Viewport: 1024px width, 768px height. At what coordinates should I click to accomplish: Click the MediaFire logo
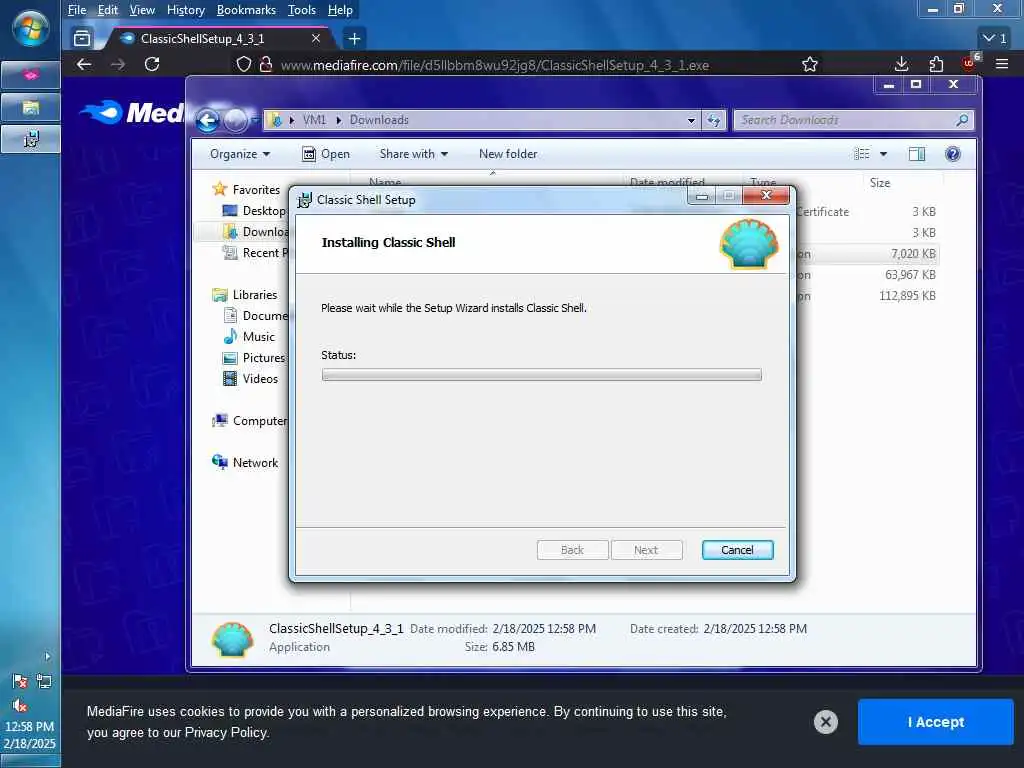(x=132, y=112)
